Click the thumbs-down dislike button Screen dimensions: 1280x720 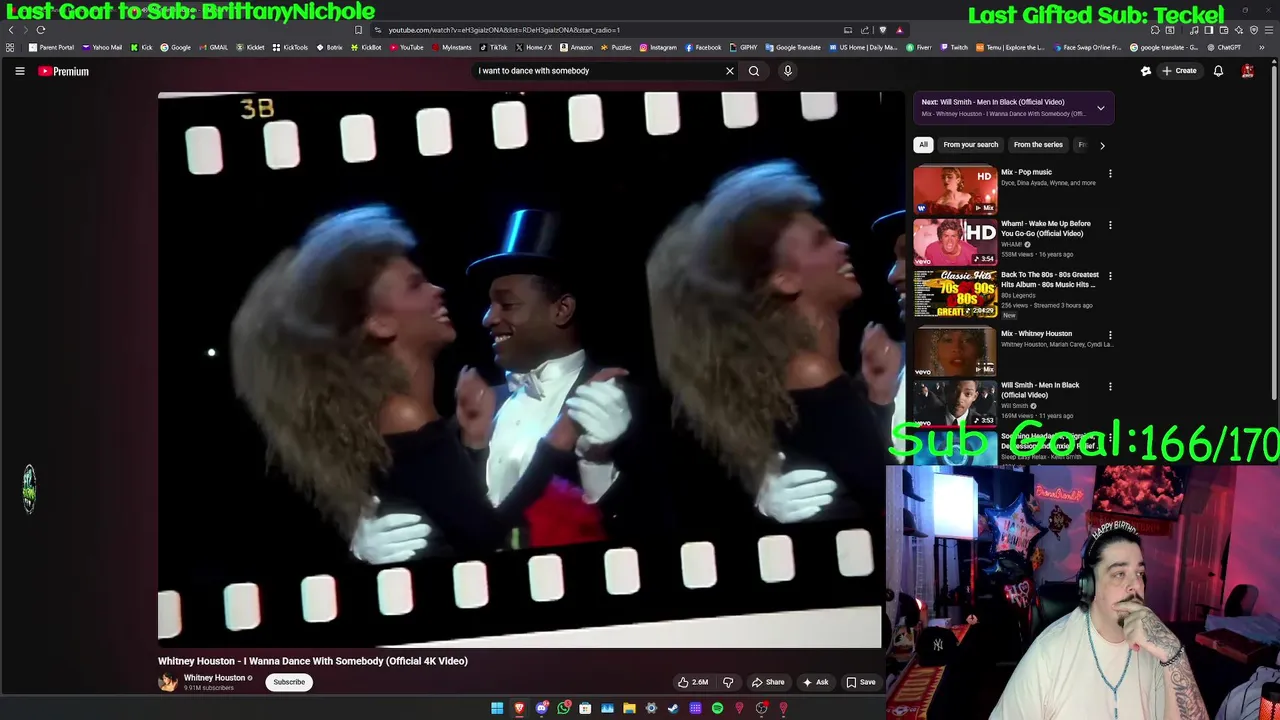pos(728,682)
